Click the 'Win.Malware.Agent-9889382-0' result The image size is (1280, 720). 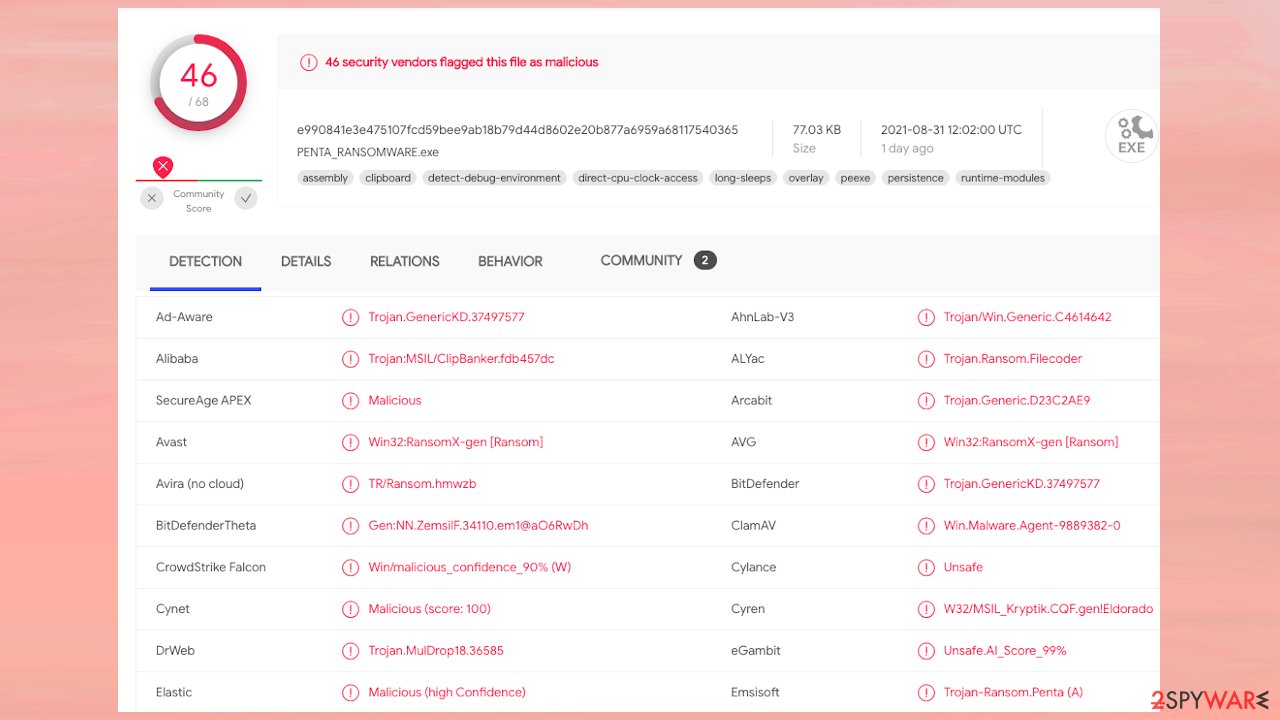coord(1032,525)
